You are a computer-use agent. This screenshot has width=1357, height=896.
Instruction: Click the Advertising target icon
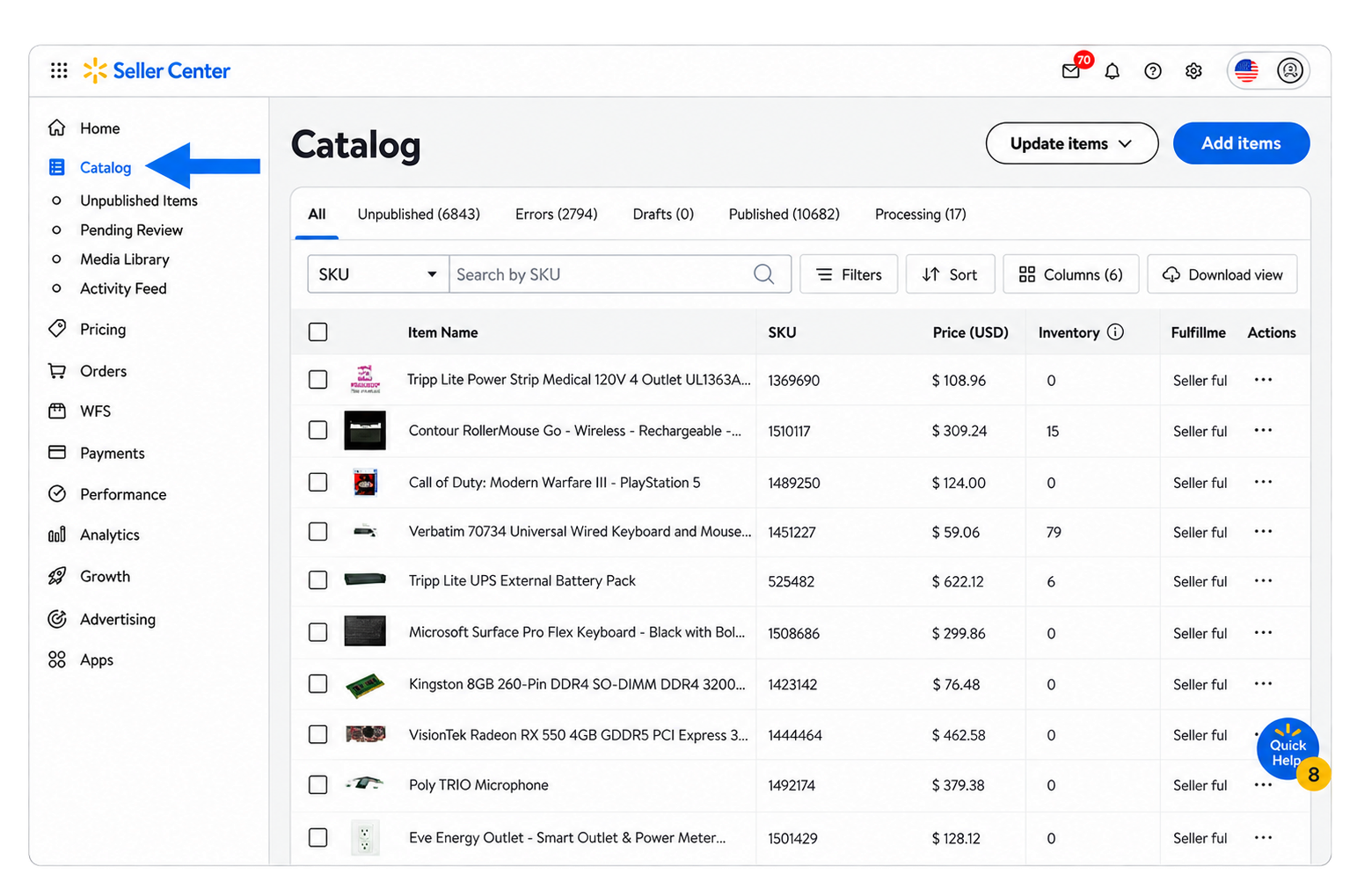point(57,619)
